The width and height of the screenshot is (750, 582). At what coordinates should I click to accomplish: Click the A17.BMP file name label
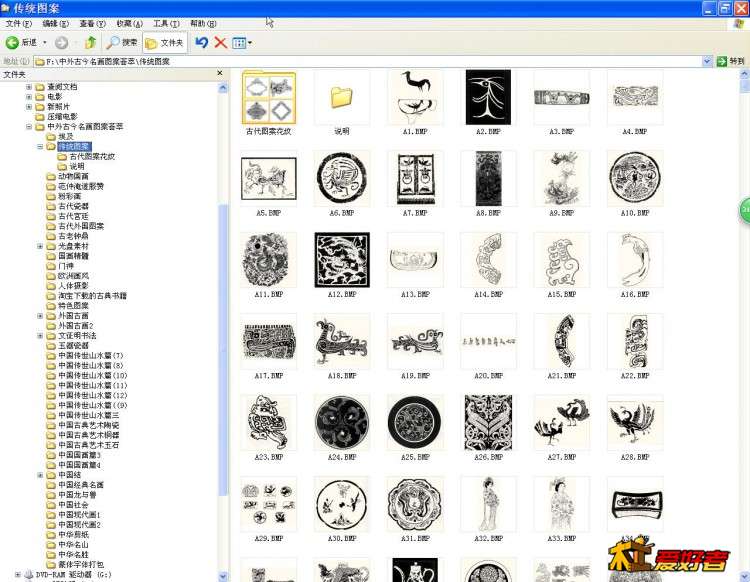[269, 376]
